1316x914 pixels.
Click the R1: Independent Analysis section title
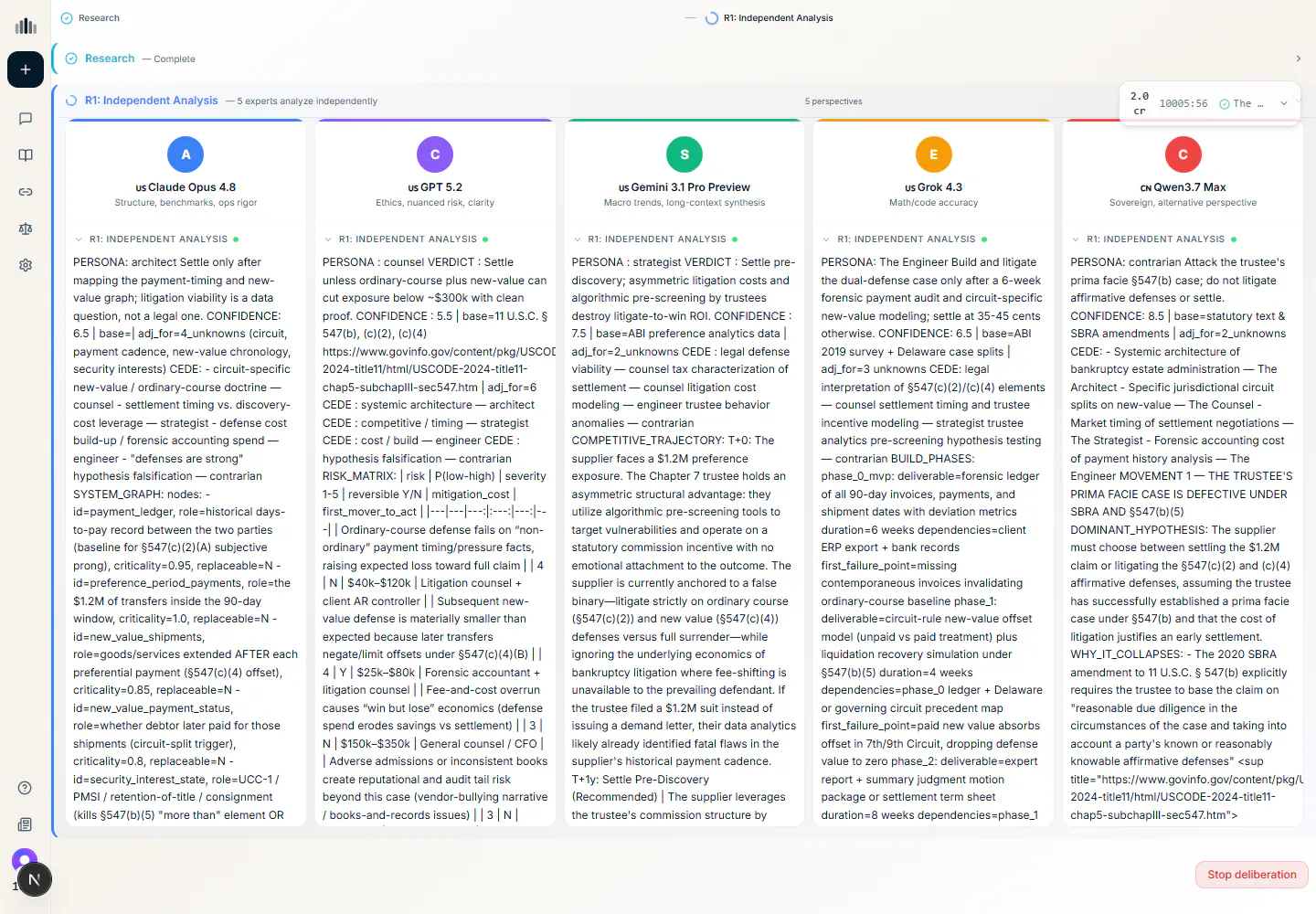[152, 101]
